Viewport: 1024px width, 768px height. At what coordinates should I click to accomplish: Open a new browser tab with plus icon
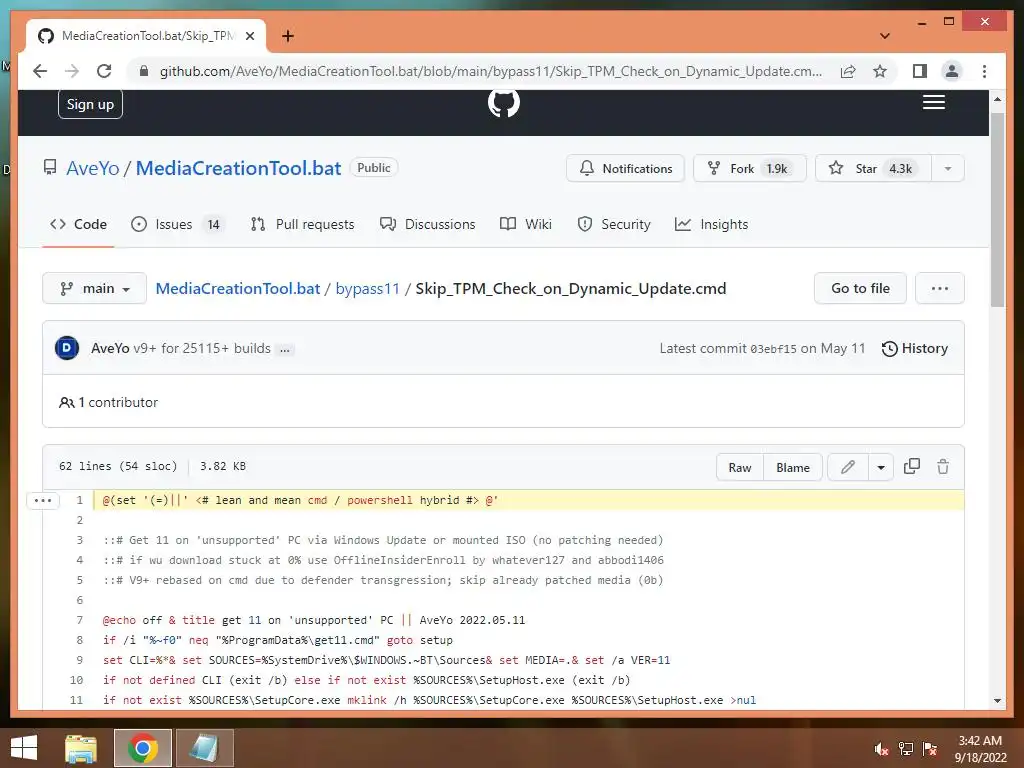coord(288,36)
